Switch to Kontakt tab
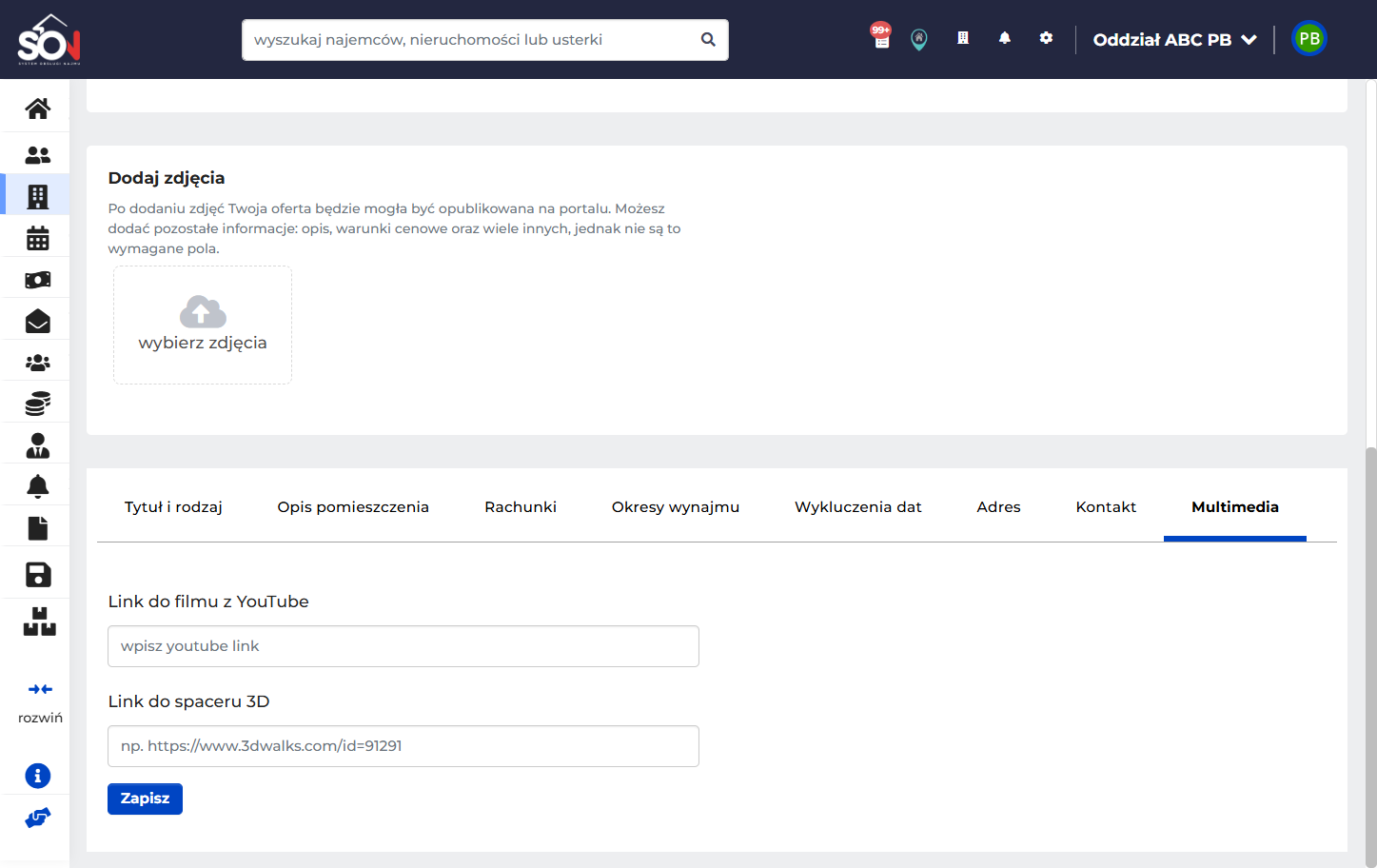This screenshot has width=1377, height=868. [x=1106, y=507]
